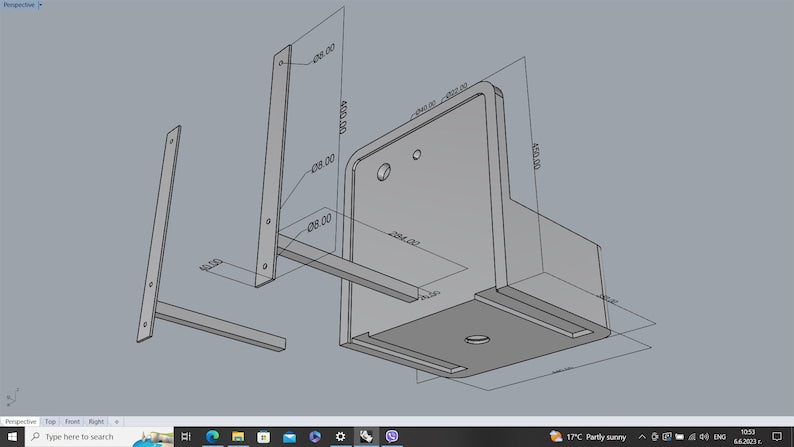This screenshot has width=794, height=447.
Task: Open the Perspective viewport title dropdown arrow
Action: (41, 5)
